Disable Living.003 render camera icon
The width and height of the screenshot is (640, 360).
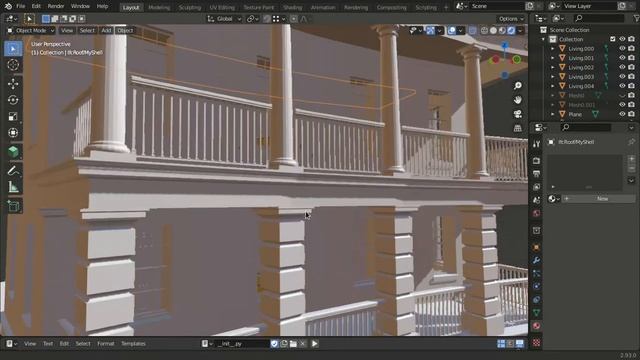click(631, 77)
